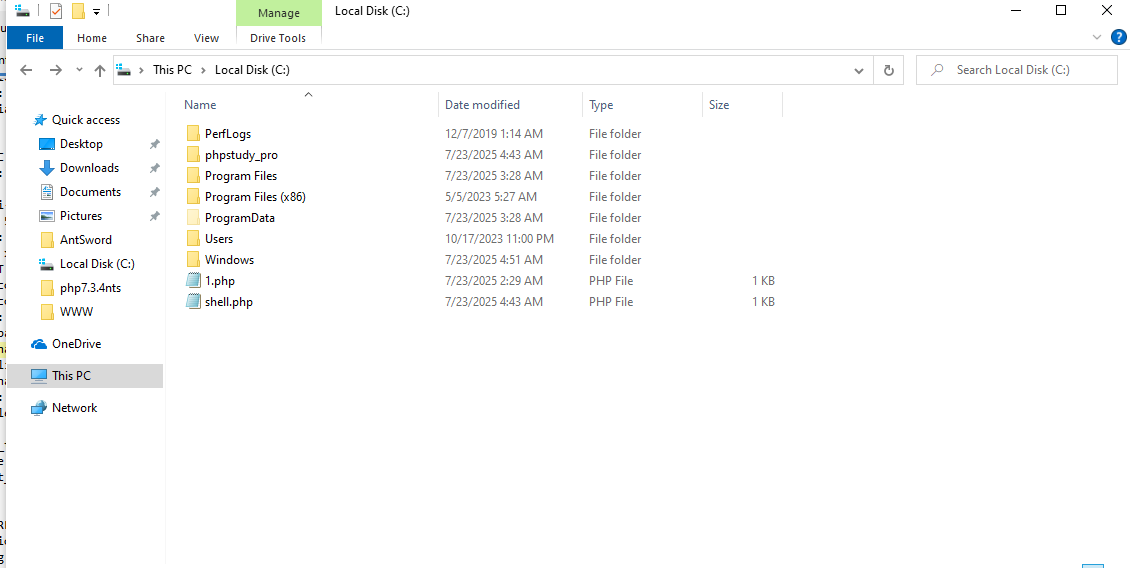Click the phpstudy_pro folder icon
Screen dimensions: 1131x568
point(193,154)
